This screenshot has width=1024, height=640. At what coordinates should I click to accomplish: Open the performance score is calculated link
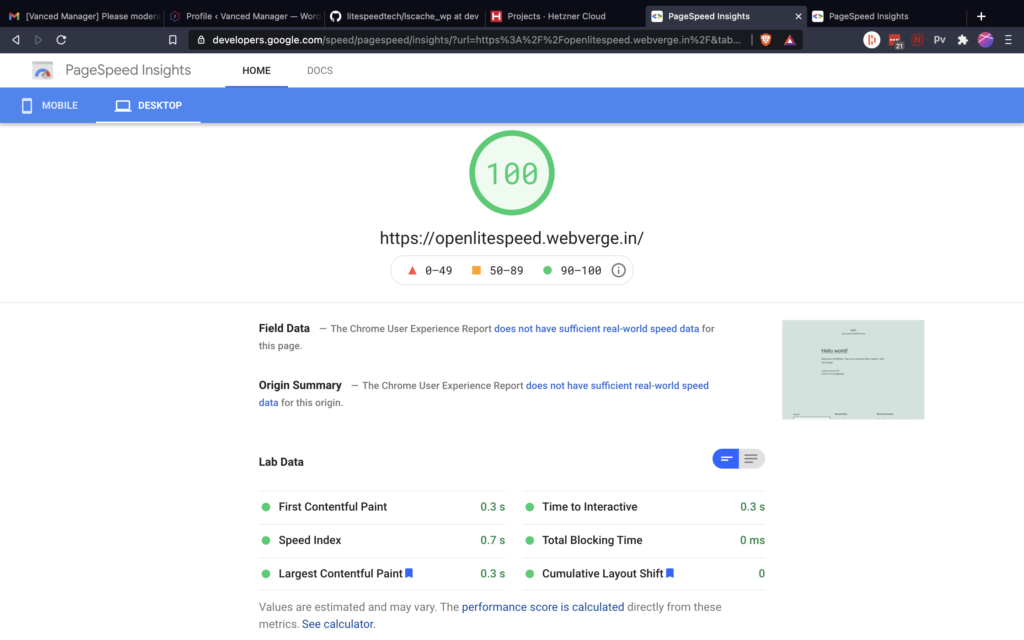tap(543, 606)
